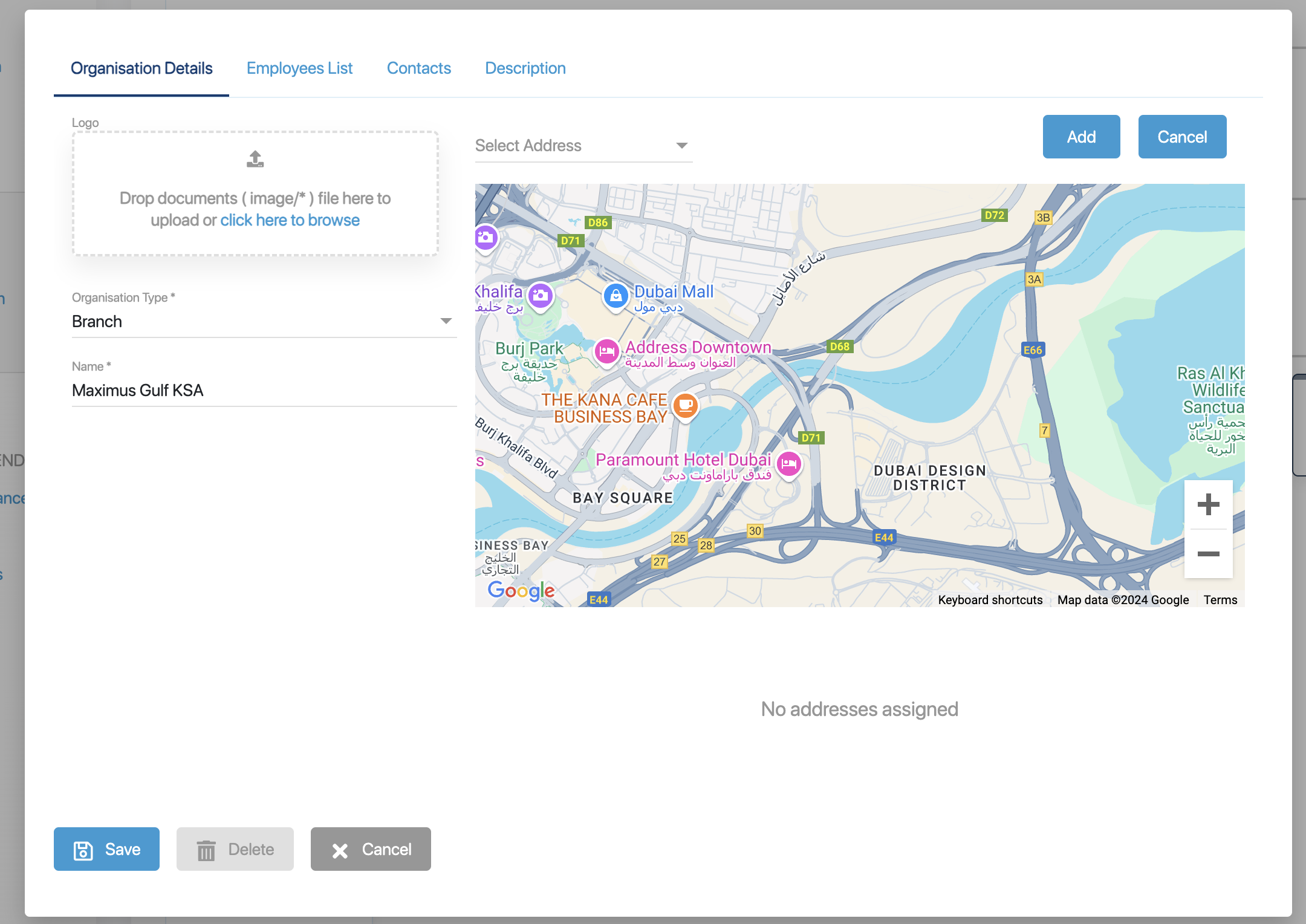Viewport: 1306px width, 924px height.
Task: Click the grey Cancel button at bottom
Action: point(371,849)
